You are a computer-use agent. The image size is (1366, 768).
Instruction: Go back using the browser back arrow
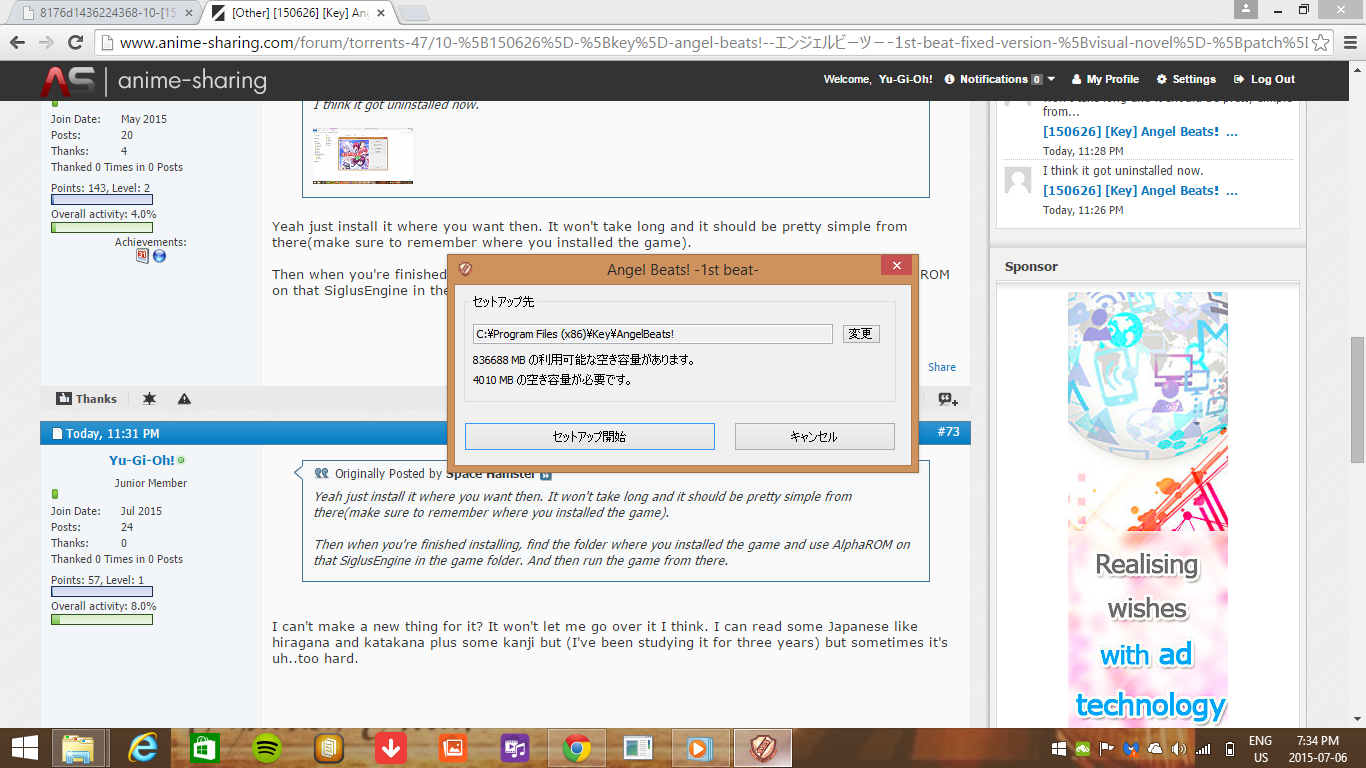(x=18, y=43)
